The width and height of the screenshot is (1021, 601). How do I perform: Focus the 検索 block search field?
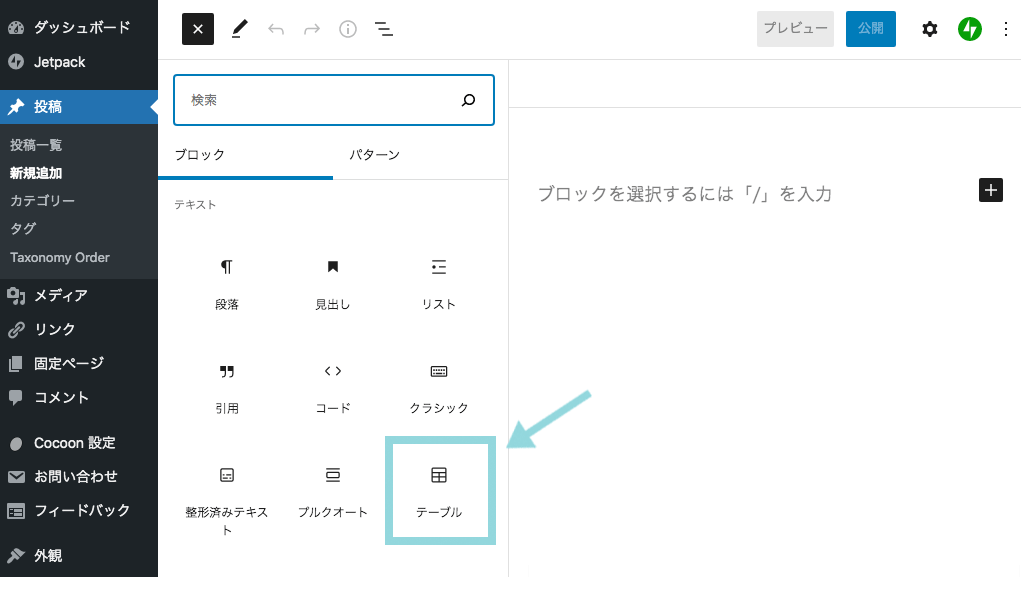333,100
